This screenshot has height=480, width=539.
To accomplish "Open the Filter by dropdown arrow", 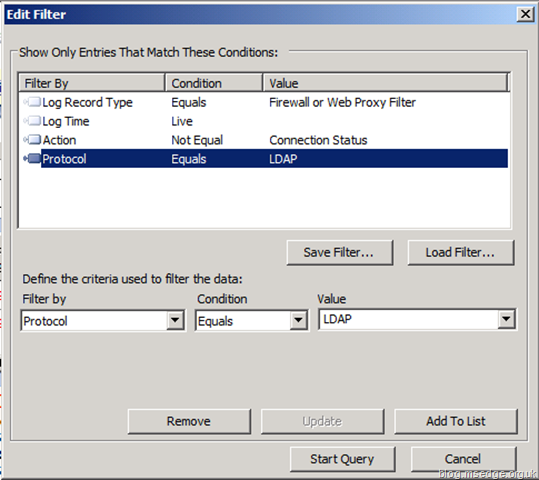I will 175,320.
